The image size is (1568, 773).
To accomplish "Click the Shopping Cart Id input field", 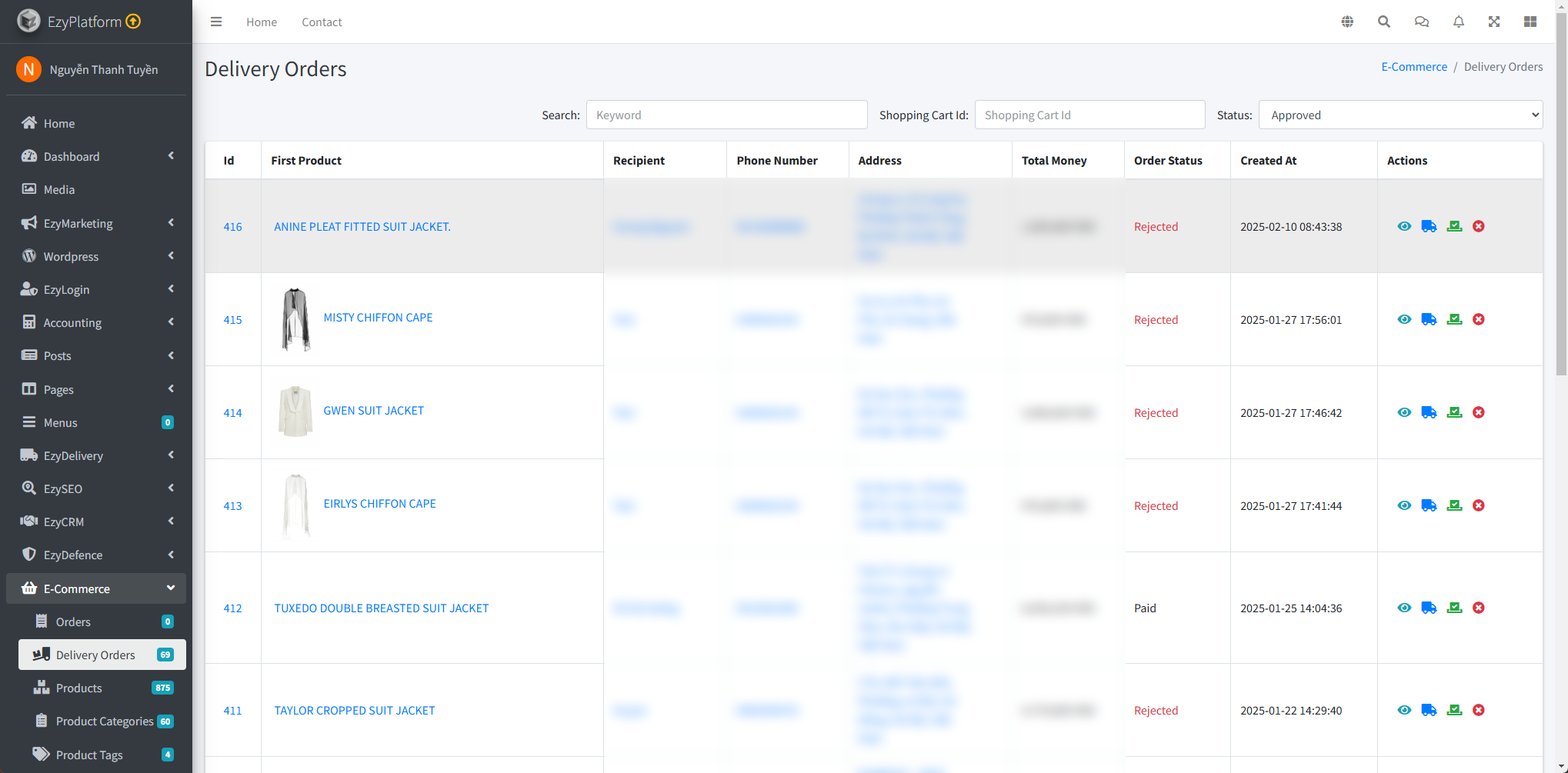I will pyautogui.click(x=1089, y=115).
